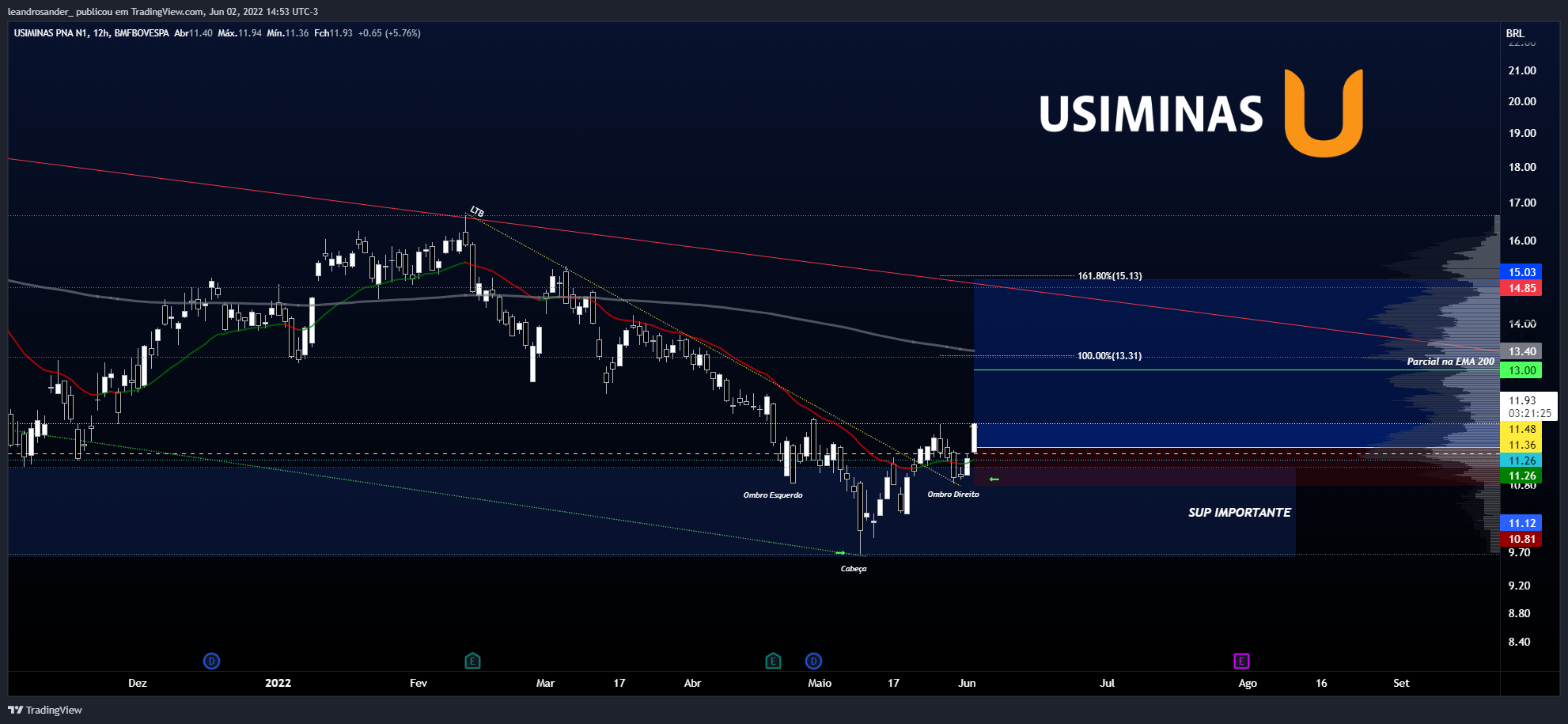This screenshot has width=1568, height=724.
Task: Click the Ombro Esquerdo label
Action: [x=773, y=495]
